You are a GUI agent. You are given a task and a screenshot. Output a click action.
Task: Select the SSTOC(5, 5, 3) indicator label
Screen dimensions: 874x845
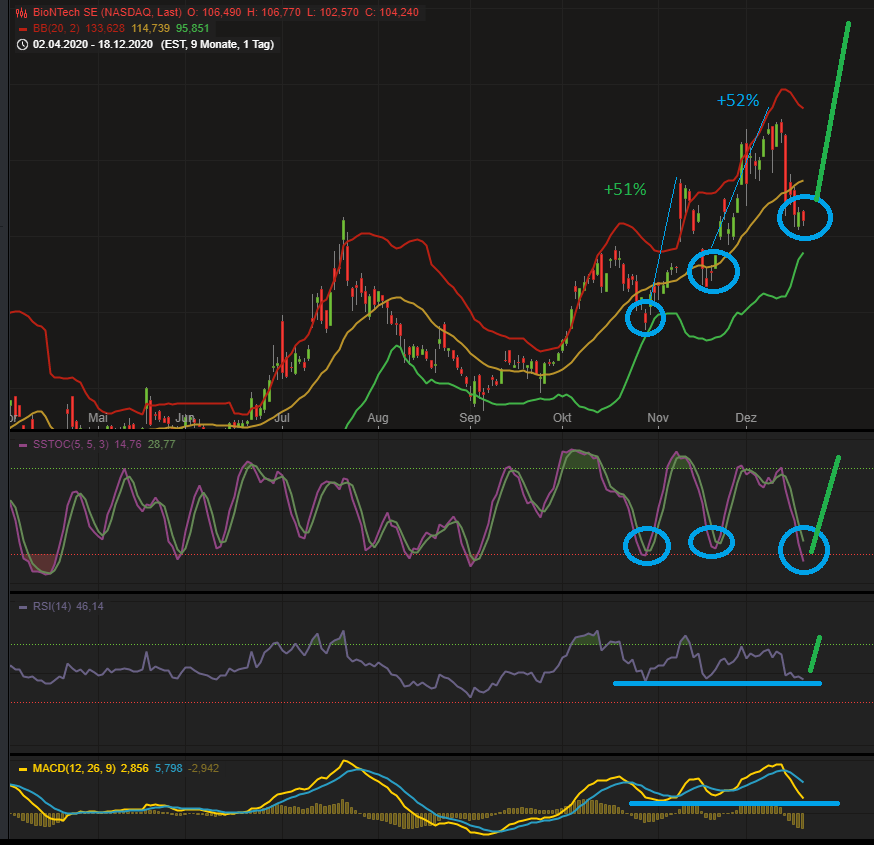tap(71, 444)
